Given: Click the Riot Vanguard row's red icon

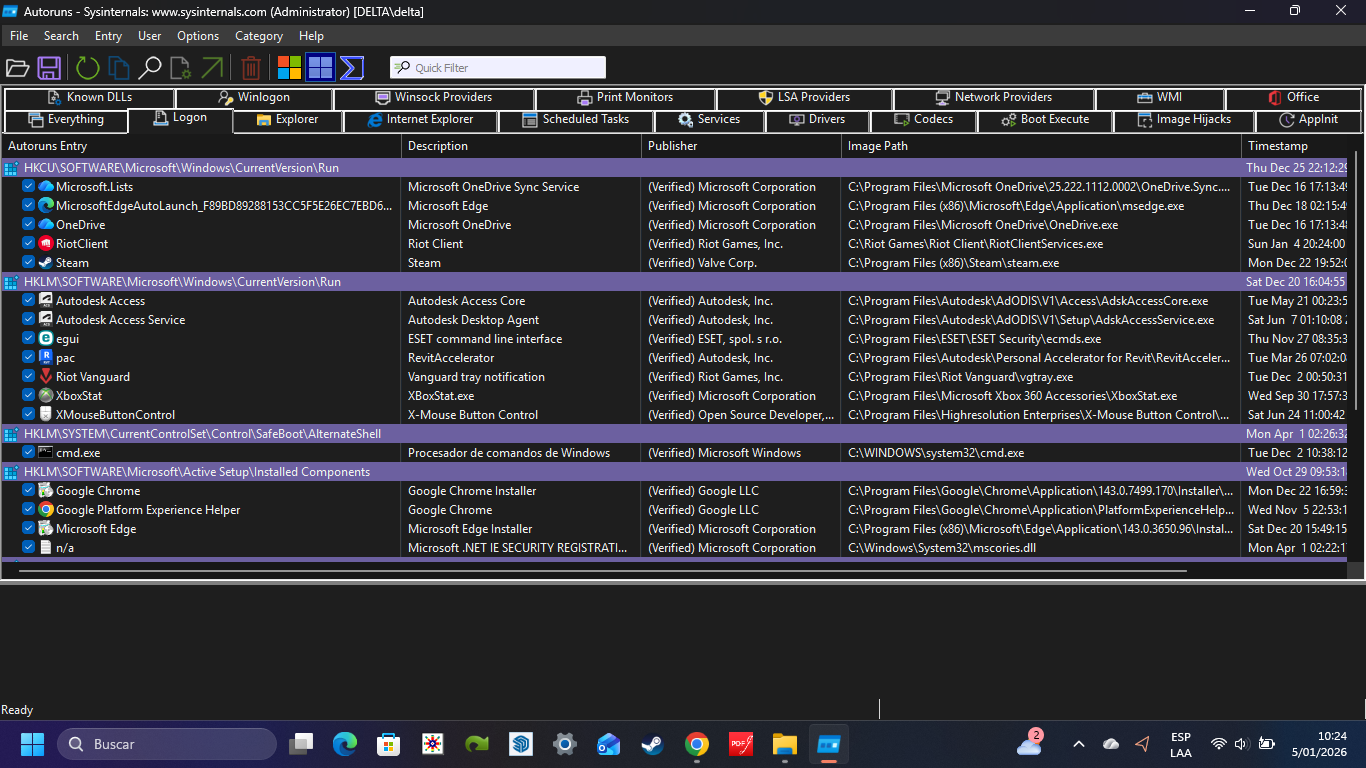Looking at the screenshot, I should click(46, 377).
